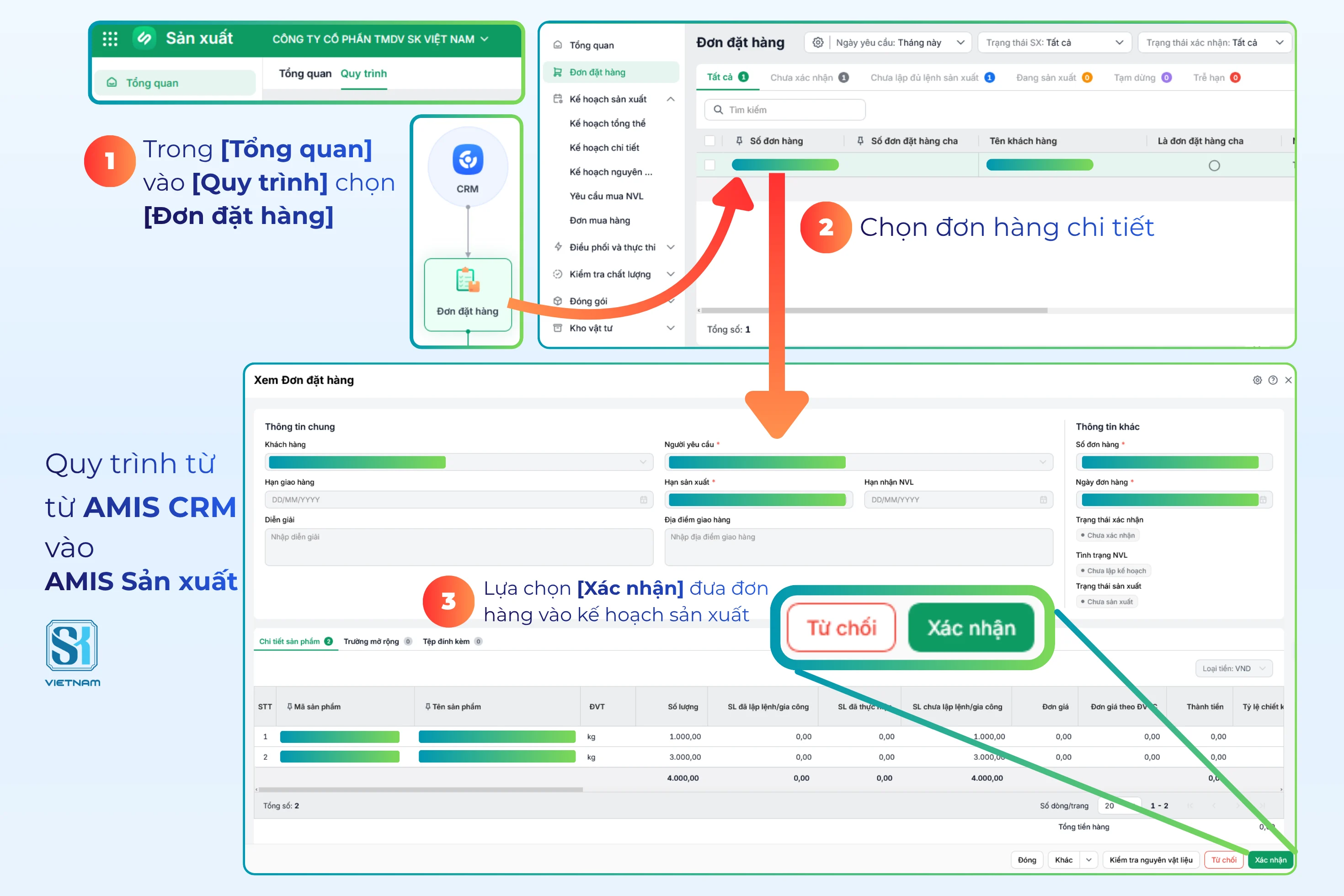The image size is (1344, 896).
Task: Expand Kiểm tra chất lượng group
Action: pos(671,274)
